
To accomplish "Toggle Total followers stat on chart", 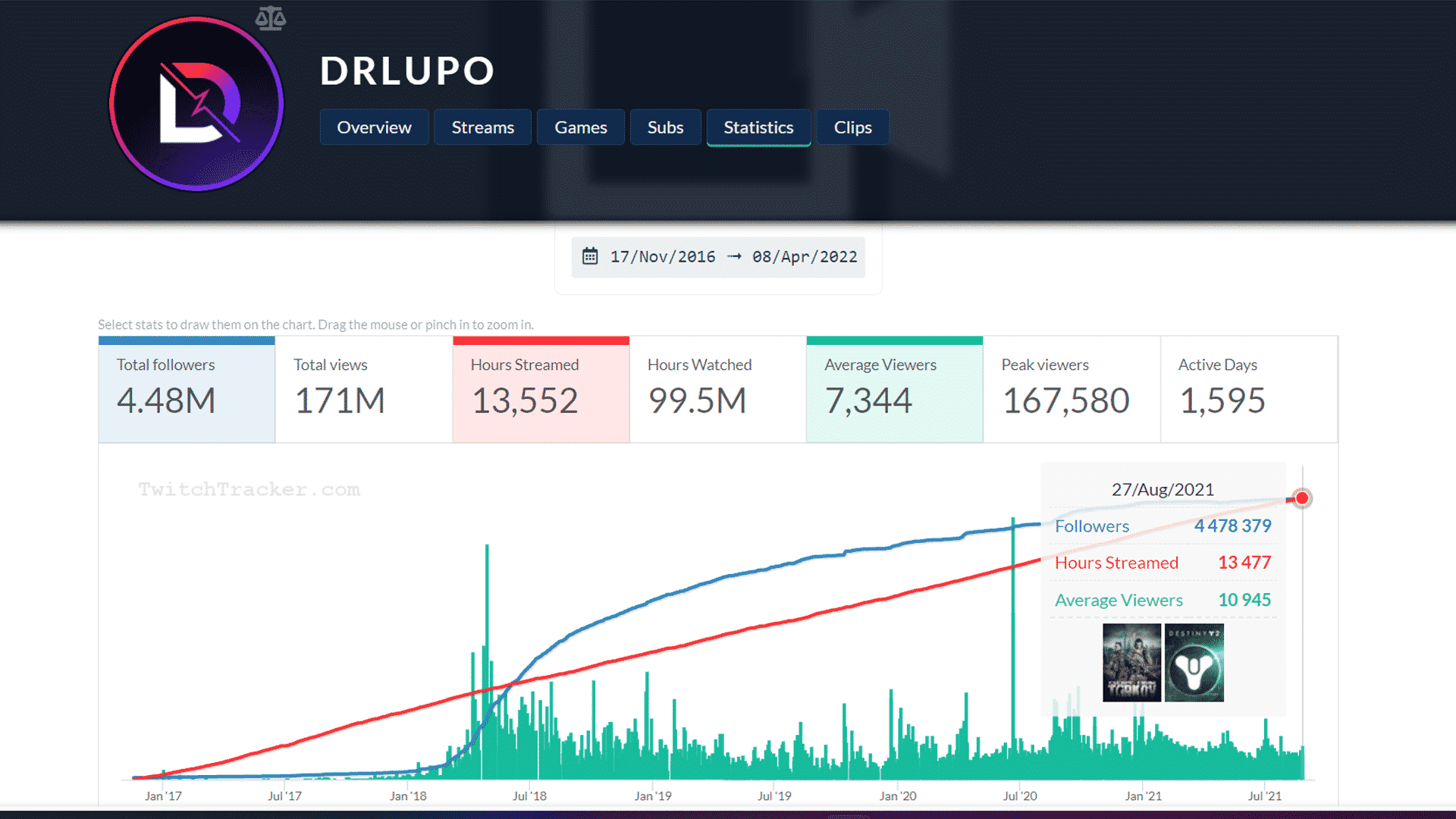I will [x=187, y=390].
